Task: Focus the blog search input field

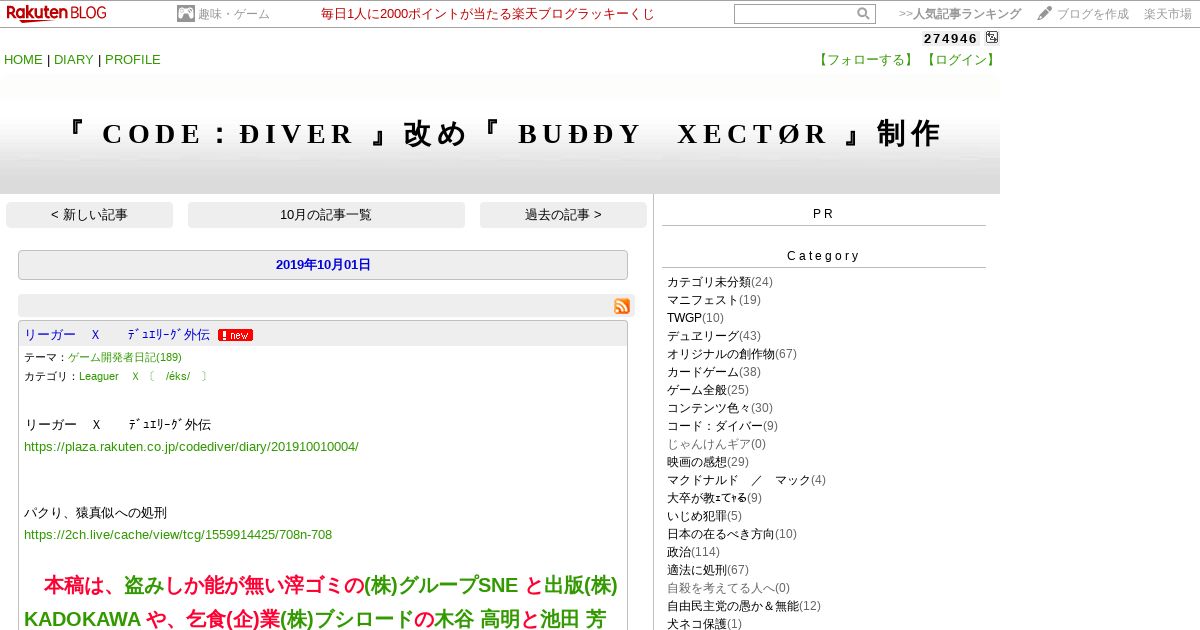Action: click(x=795, y=14)
